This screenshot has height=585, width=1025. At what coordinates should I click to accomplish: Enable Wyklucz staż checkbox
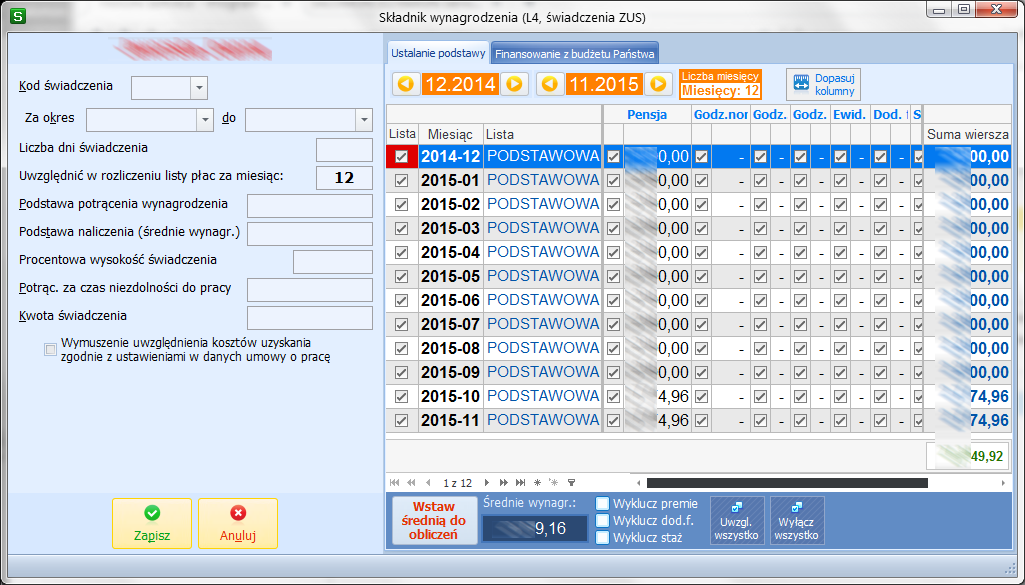click(603, 538)
